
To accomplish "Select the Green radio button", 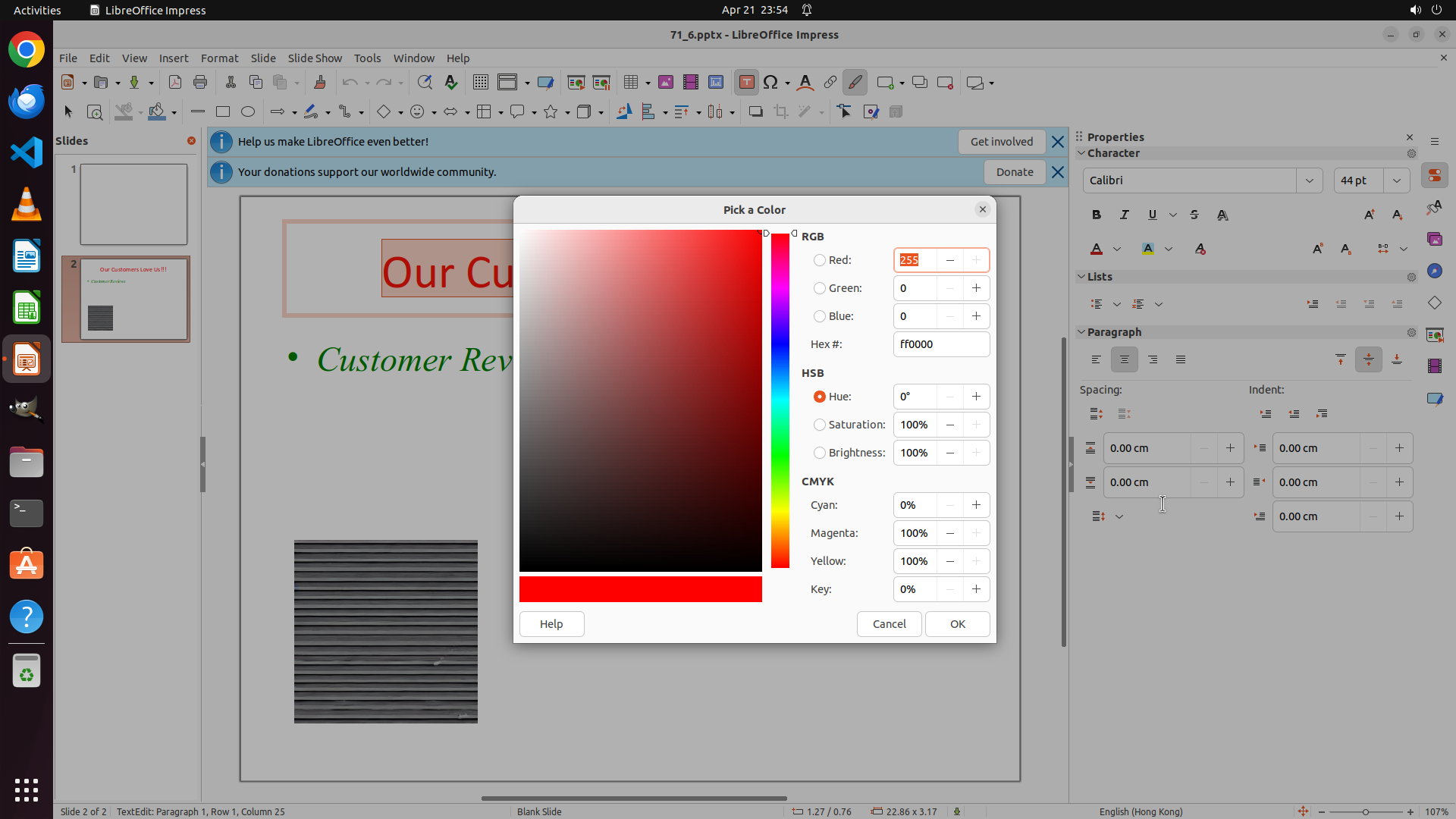I will tap(819, 288).
